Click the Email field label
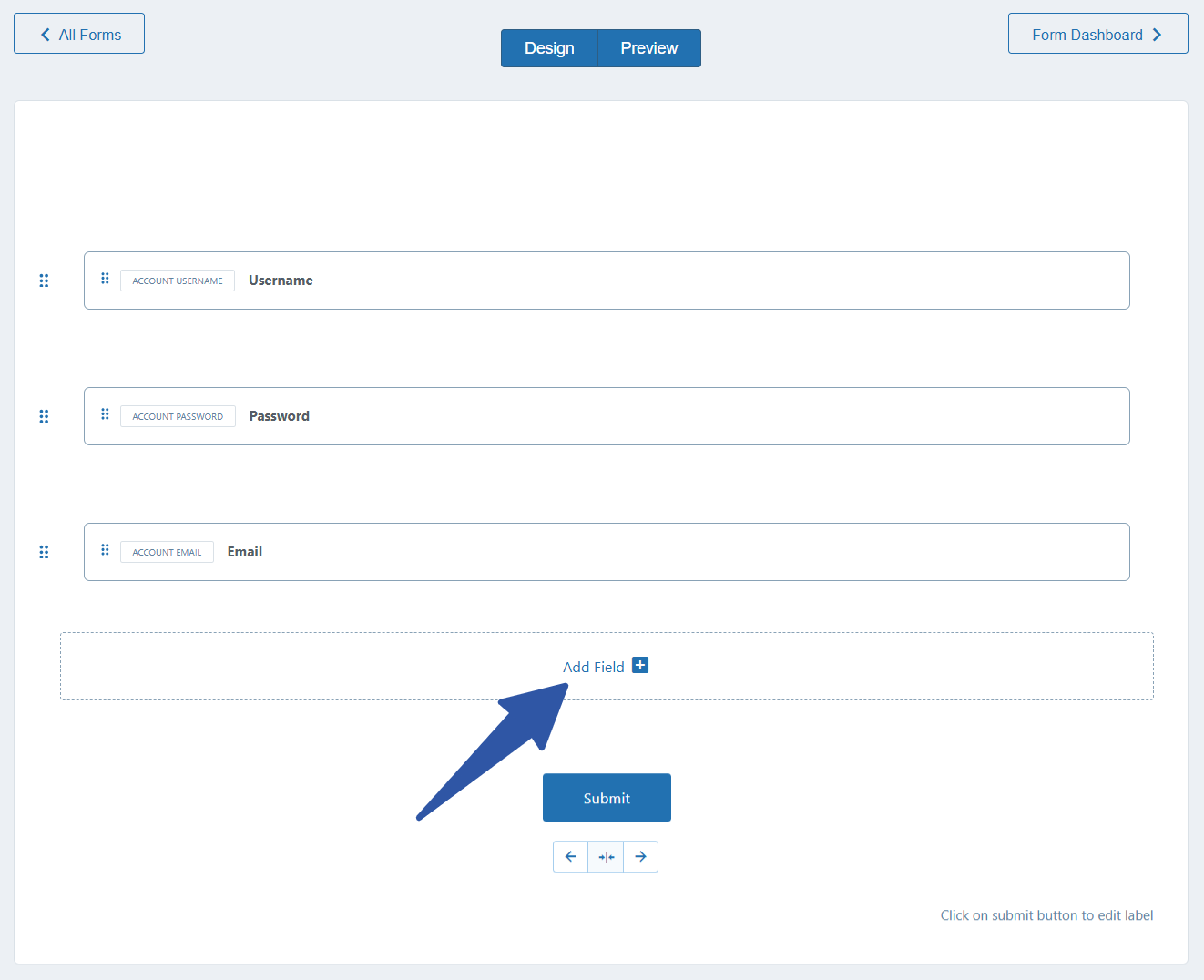Screen dimensions: 1204x980 coord(245,552)
